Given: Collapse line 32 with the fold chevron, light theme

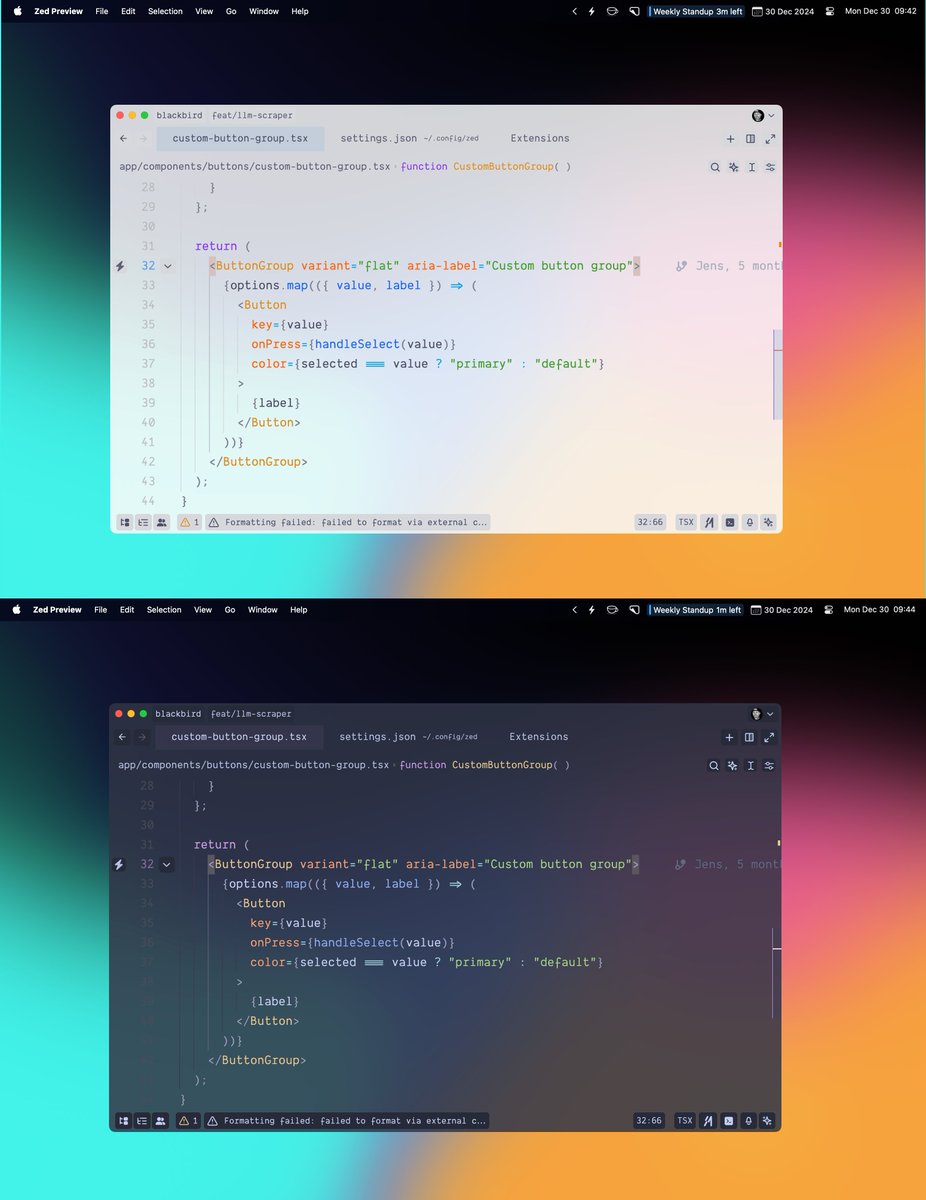Looking at the screenshot, I should point(167,266).
